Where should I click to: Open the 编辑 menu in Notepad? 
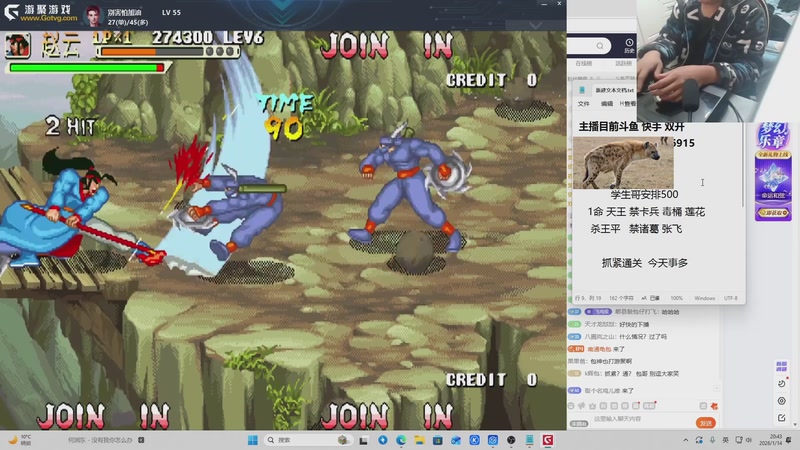click(607, 104)
